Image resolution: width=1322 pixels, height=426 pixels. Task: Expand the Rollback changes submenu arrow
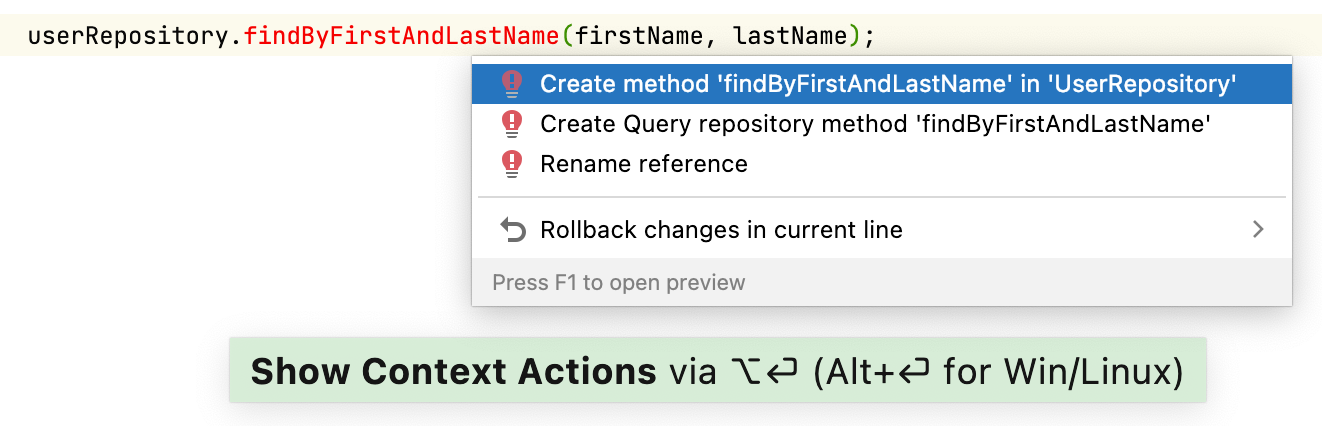(1258, 230)
